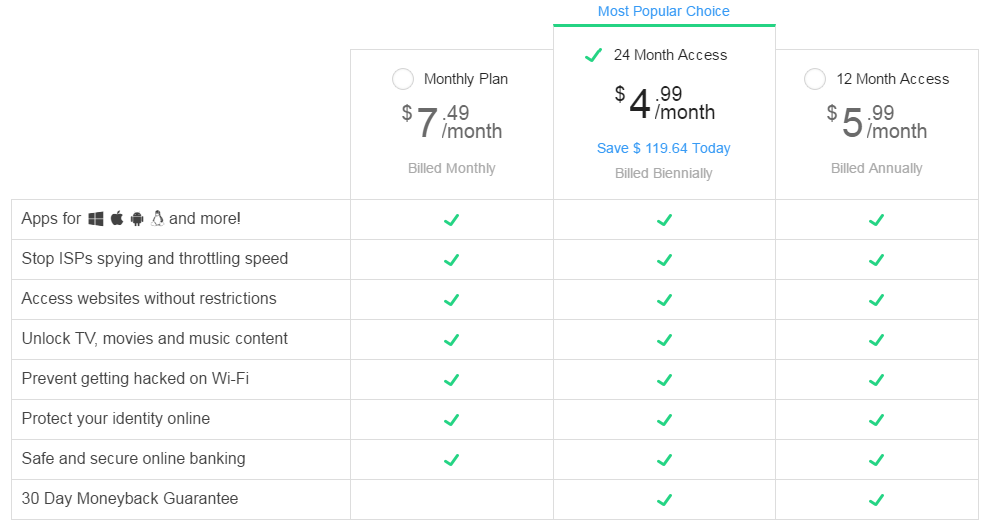
Task: Click Monthly checkmark for online banking row
Action: (451, 460)
